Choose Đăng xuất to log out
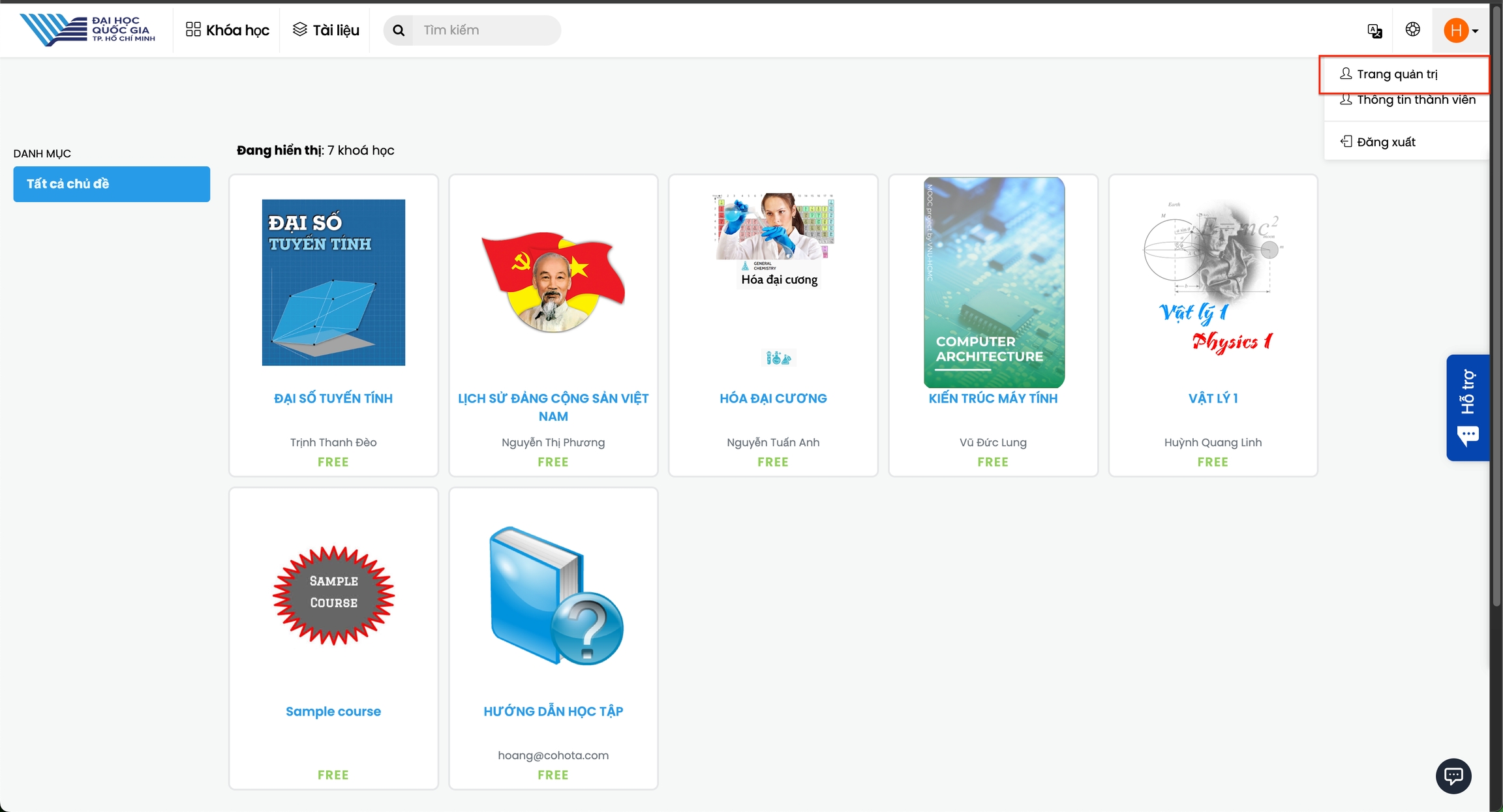Screen dimensions: 1503x812 [x=1386, y=142]
